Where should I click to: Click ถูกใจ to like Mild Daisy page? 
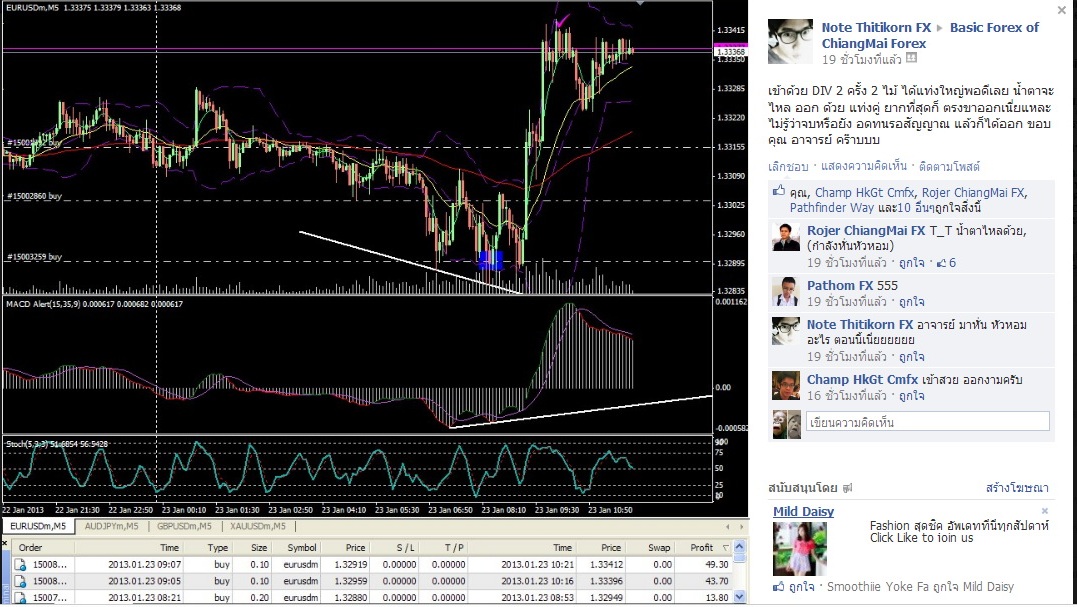coord(802,587)
